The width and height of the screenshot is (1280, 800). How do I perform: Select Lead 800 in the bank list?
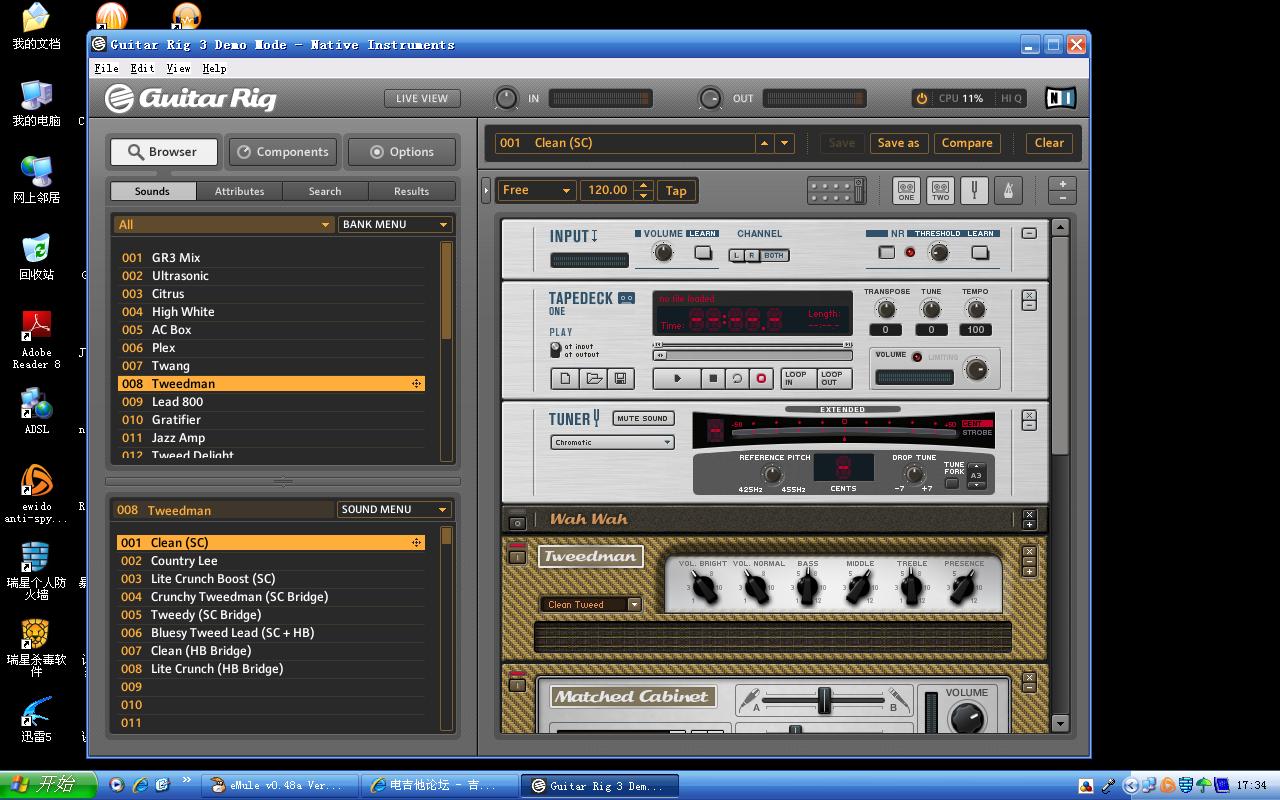pos(271,402)
